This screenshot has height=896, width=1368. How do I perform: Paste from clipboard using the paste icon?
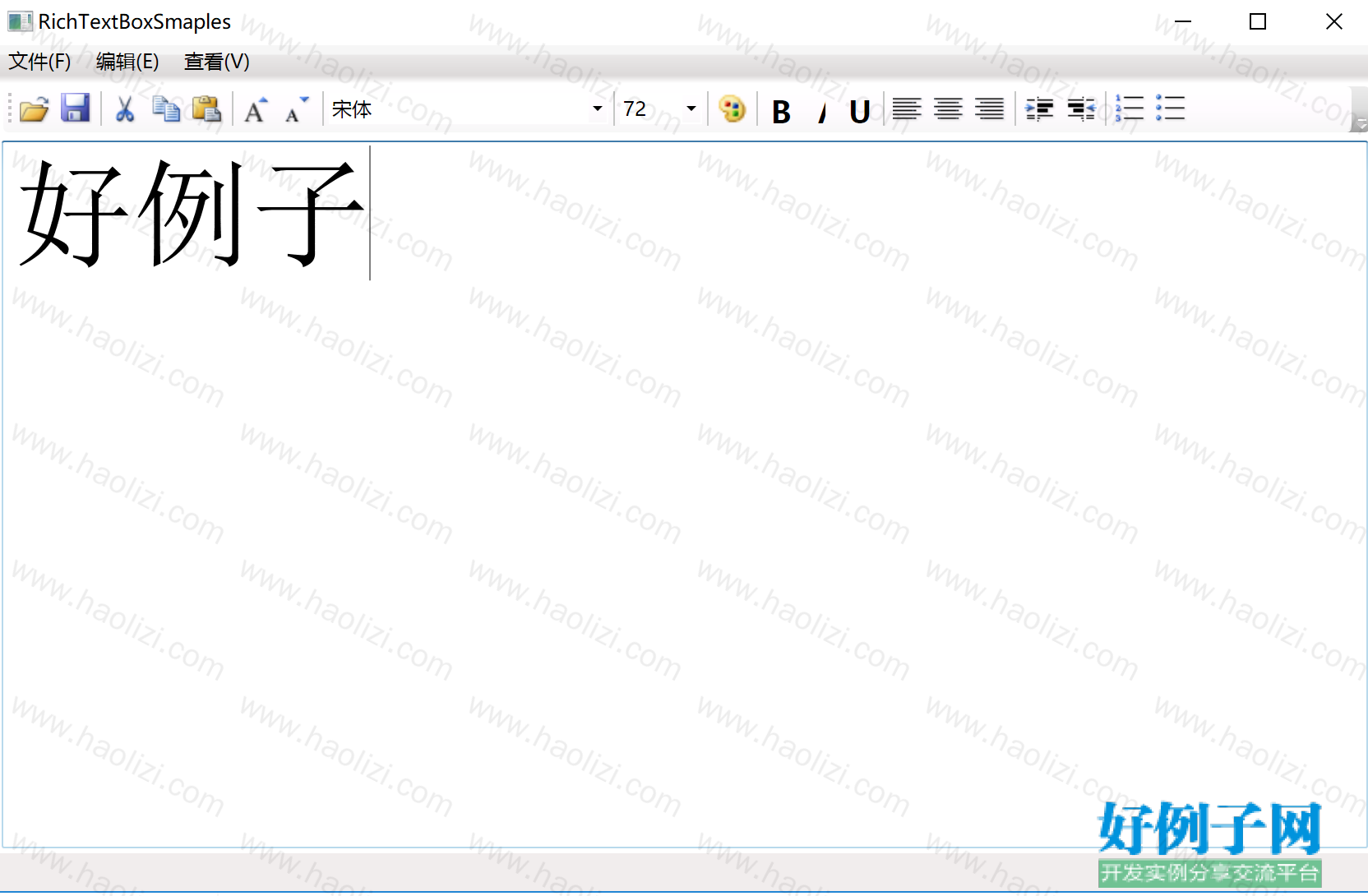tap(206, 109)
